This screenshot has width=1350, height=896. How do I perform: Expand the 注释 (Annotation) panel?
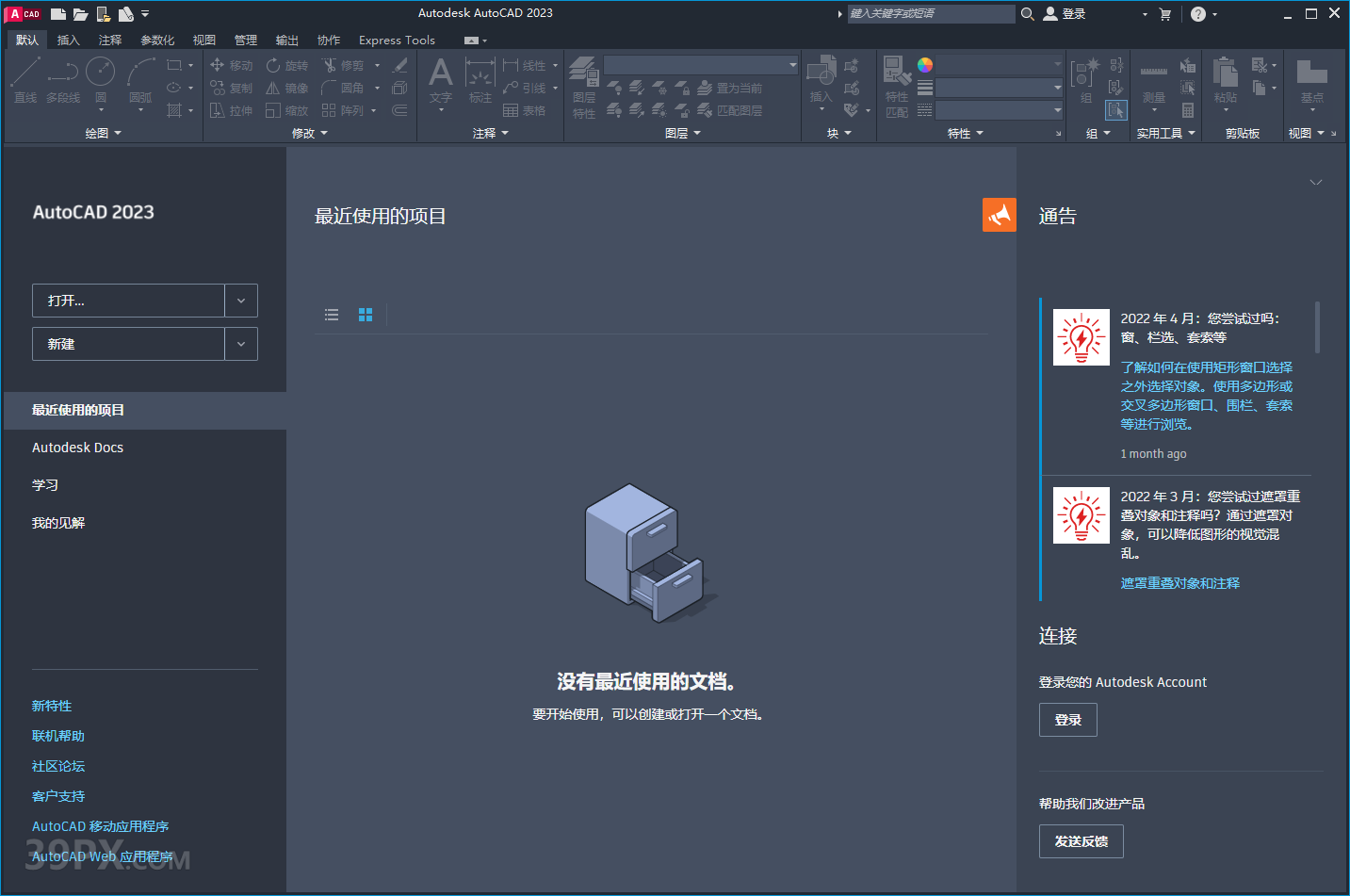pos(491,133)
